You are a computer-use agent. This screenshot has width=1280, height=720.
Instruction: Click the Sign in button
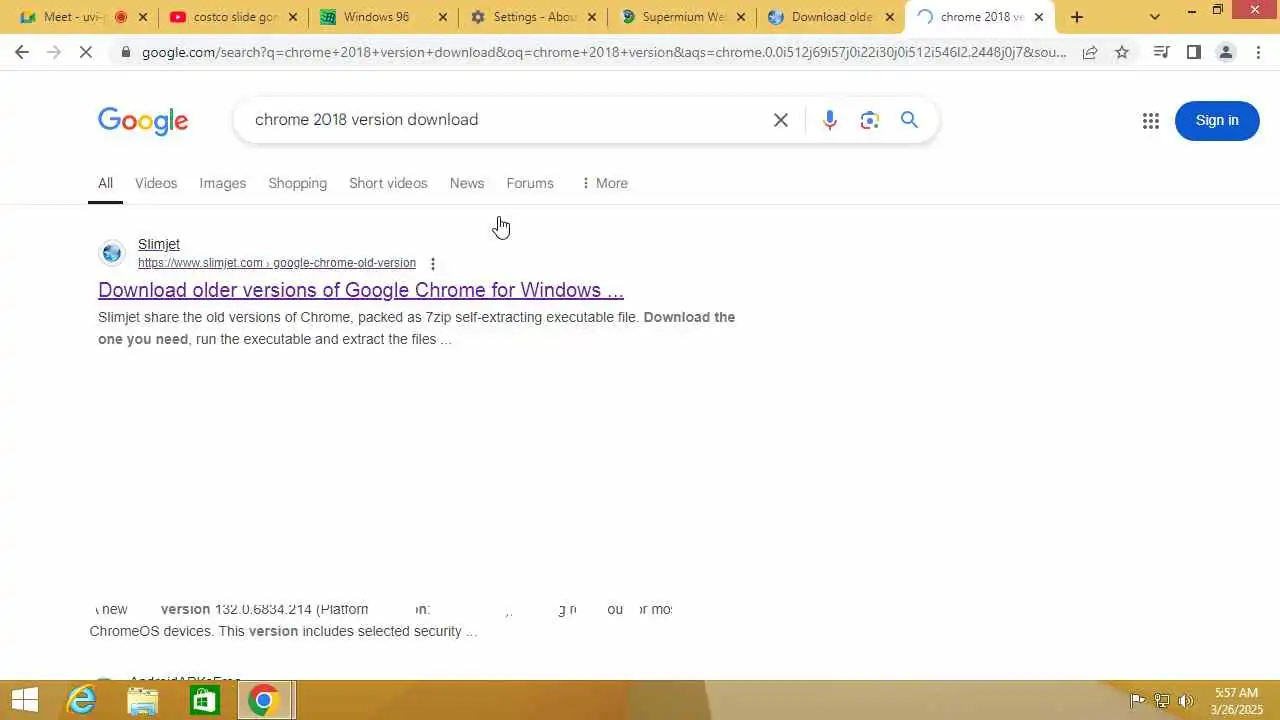(1217, 120)
